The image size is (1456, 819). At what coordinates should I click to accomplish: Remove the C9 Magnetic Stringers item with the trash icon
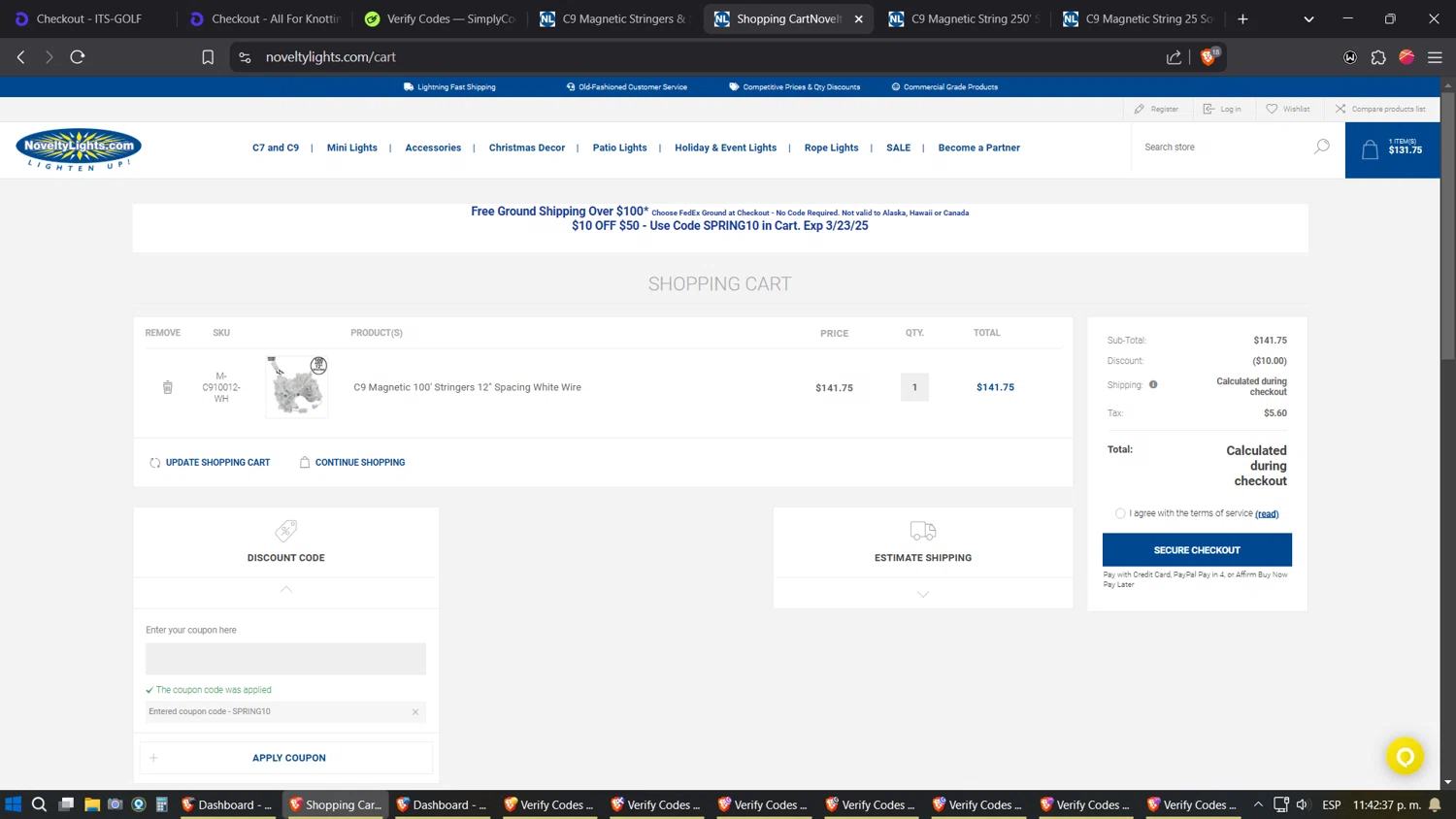pos(168,387)
